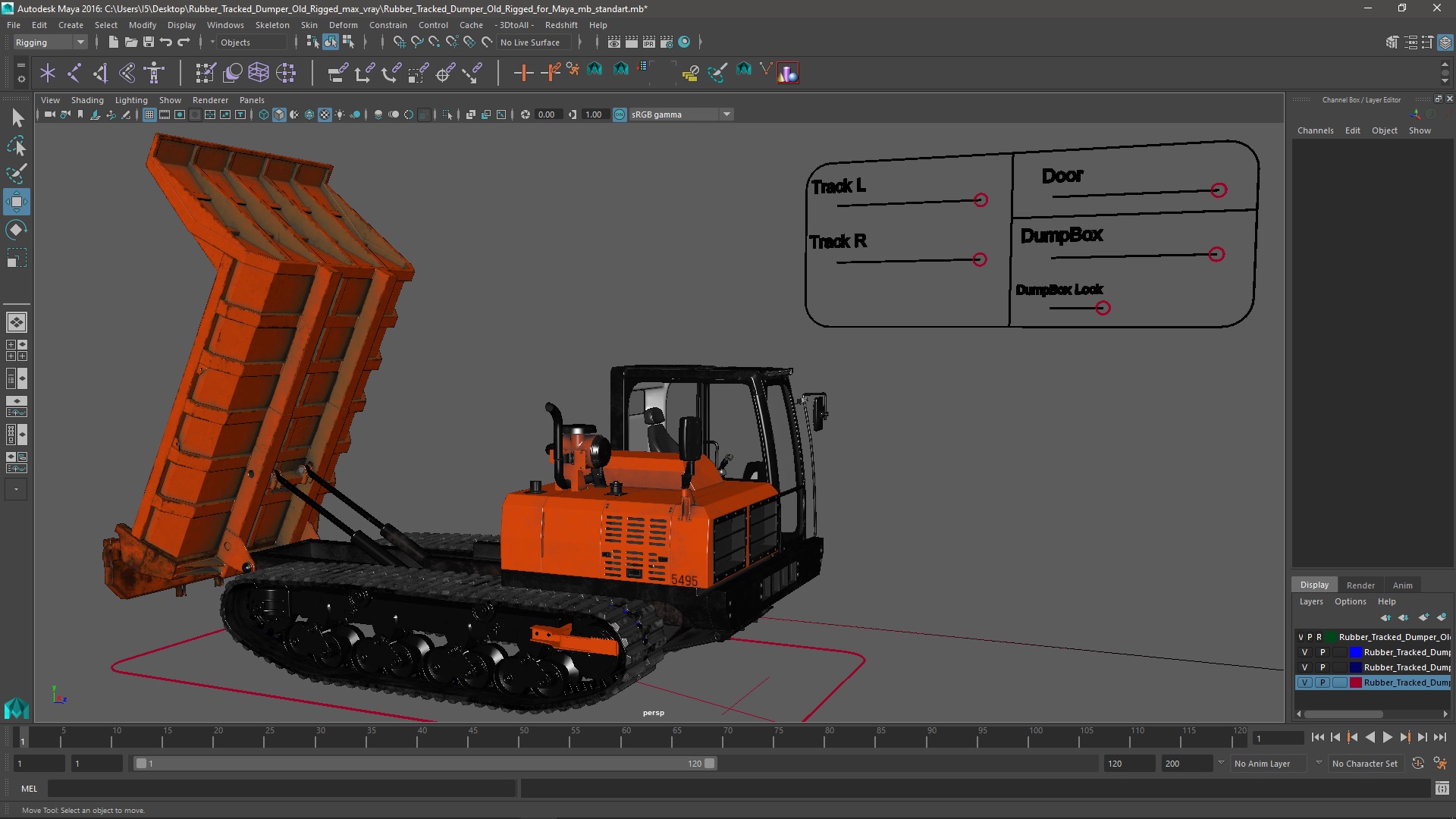Click the blue color swatch on the layer

[x=1355, y=652]
